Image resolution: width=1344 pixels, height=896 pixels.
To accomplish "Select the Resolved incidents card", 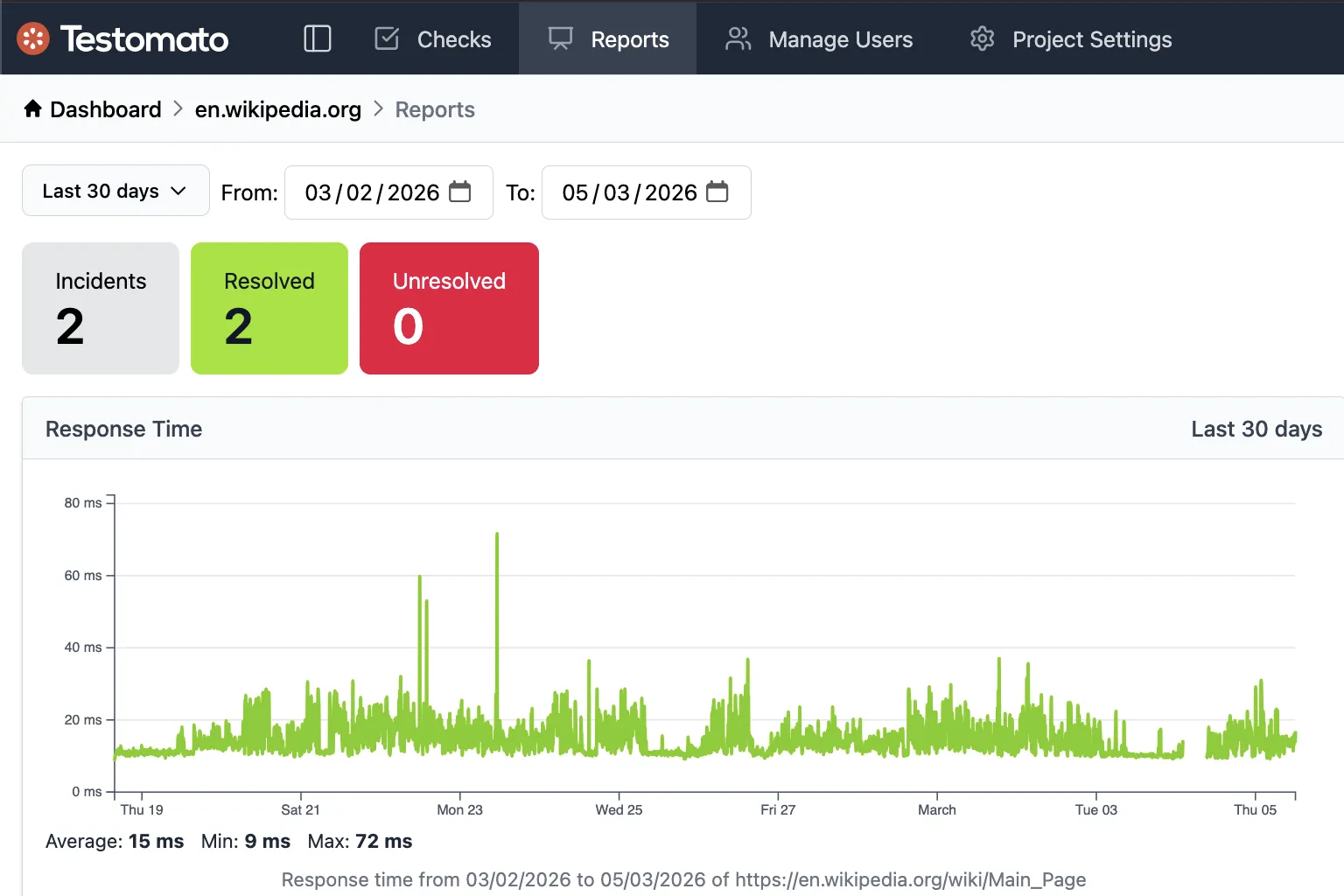I will click(x=269, y=308).
